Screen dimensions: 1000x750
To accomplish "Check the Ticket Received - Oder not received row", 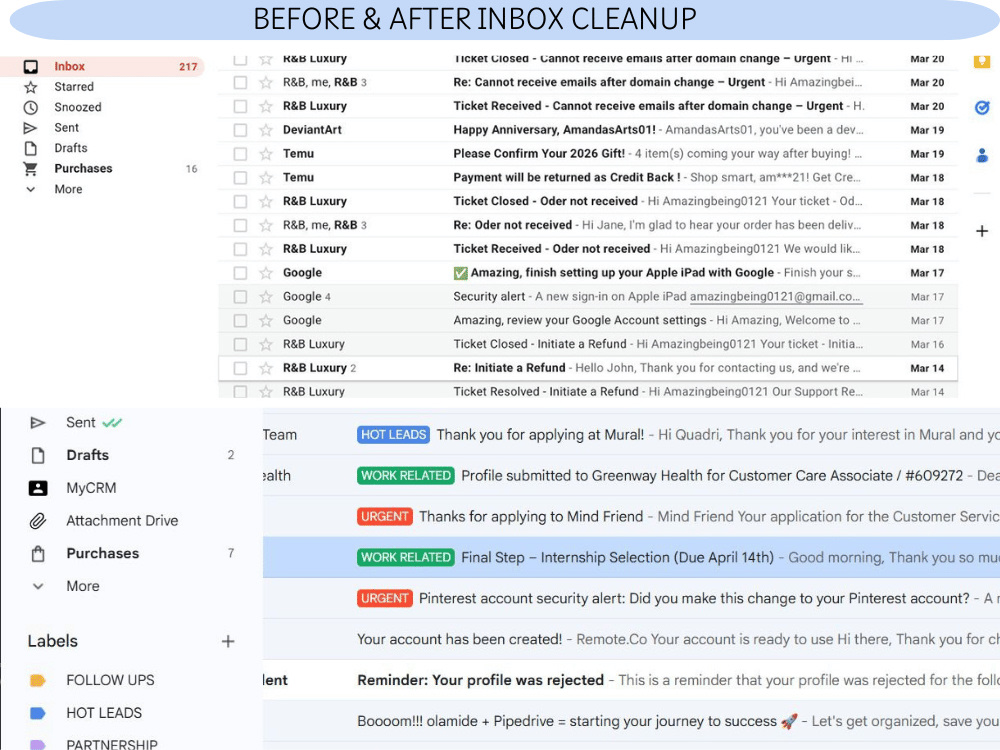I will [x=240, y=249].
